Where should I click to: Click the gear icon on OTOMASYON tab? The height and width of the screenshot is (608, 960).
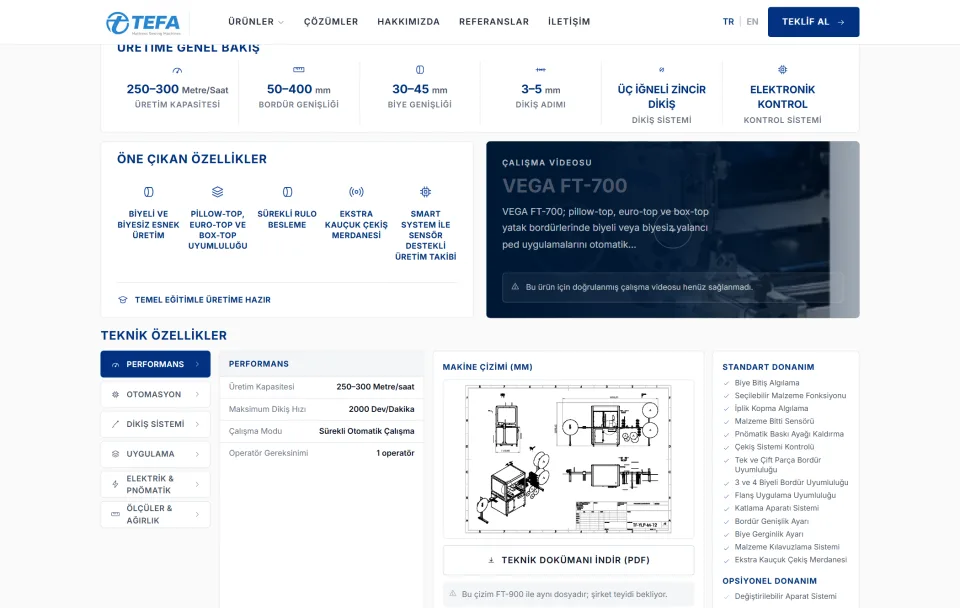[x=115, y=394]
